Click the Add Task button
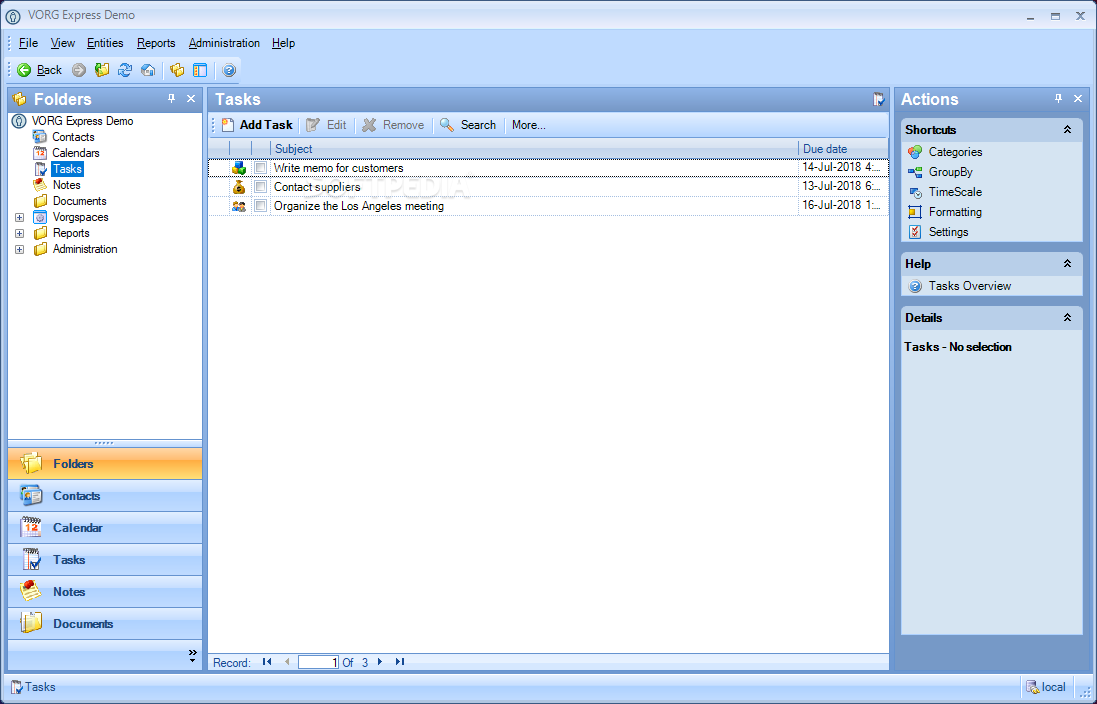 tap(257, 125)
